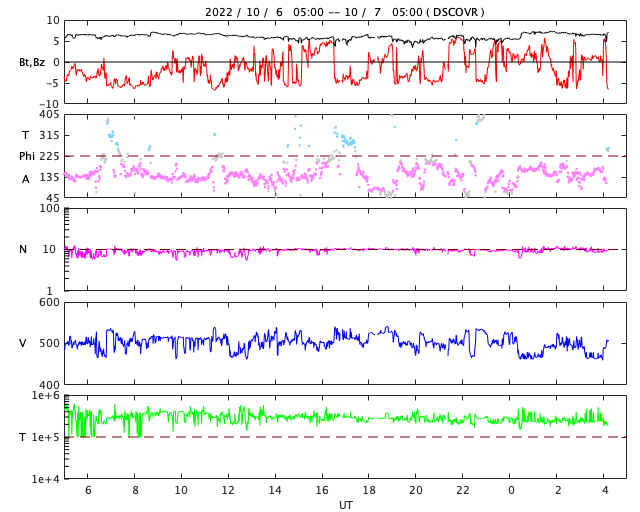Viewport: 640px width, 512px height.
Task: Click the 'Bt,Bz' axis label
Action: (32, 62)
